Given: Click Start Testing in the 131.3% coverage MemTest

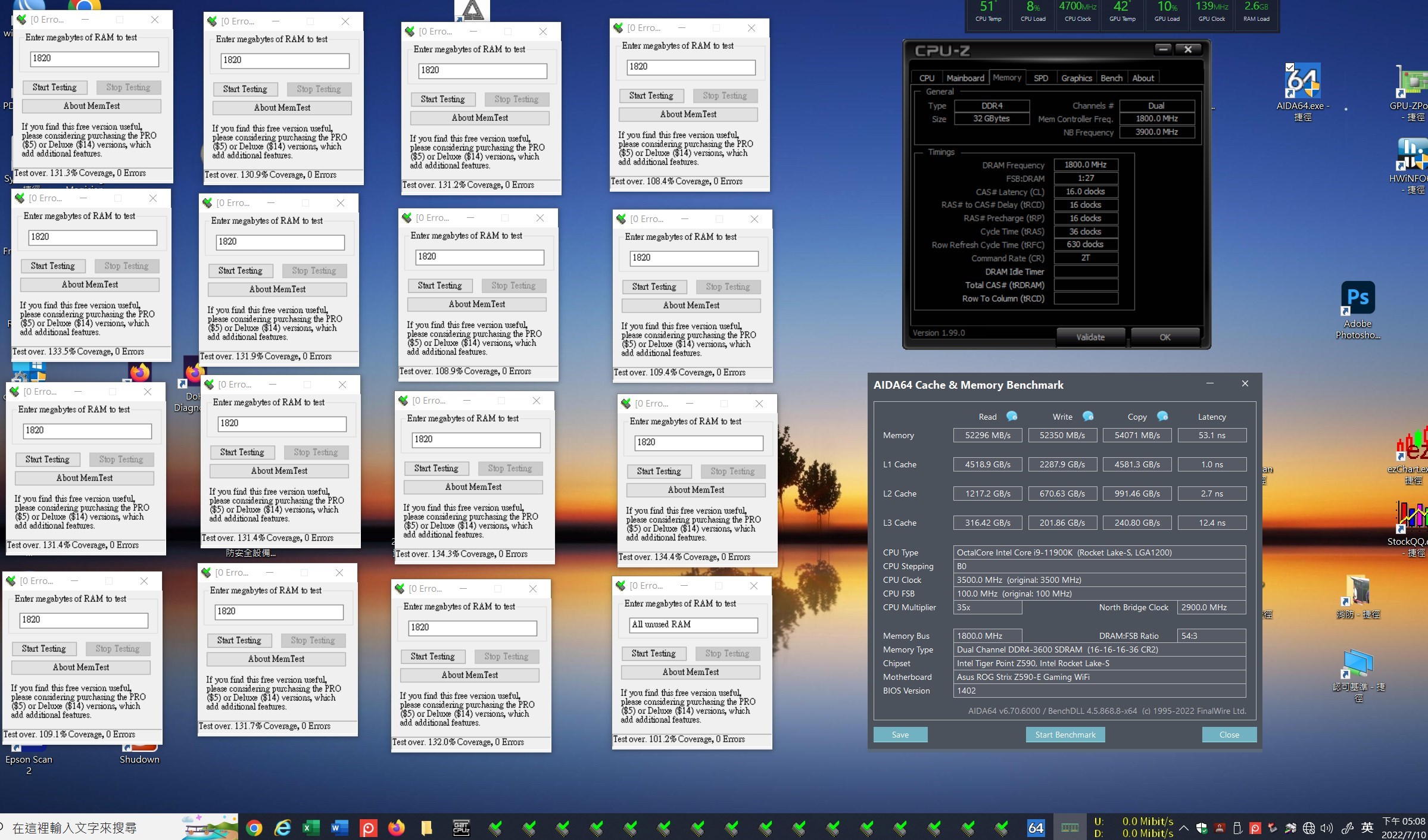Looking at the screenshot, I should pos(55,88).
